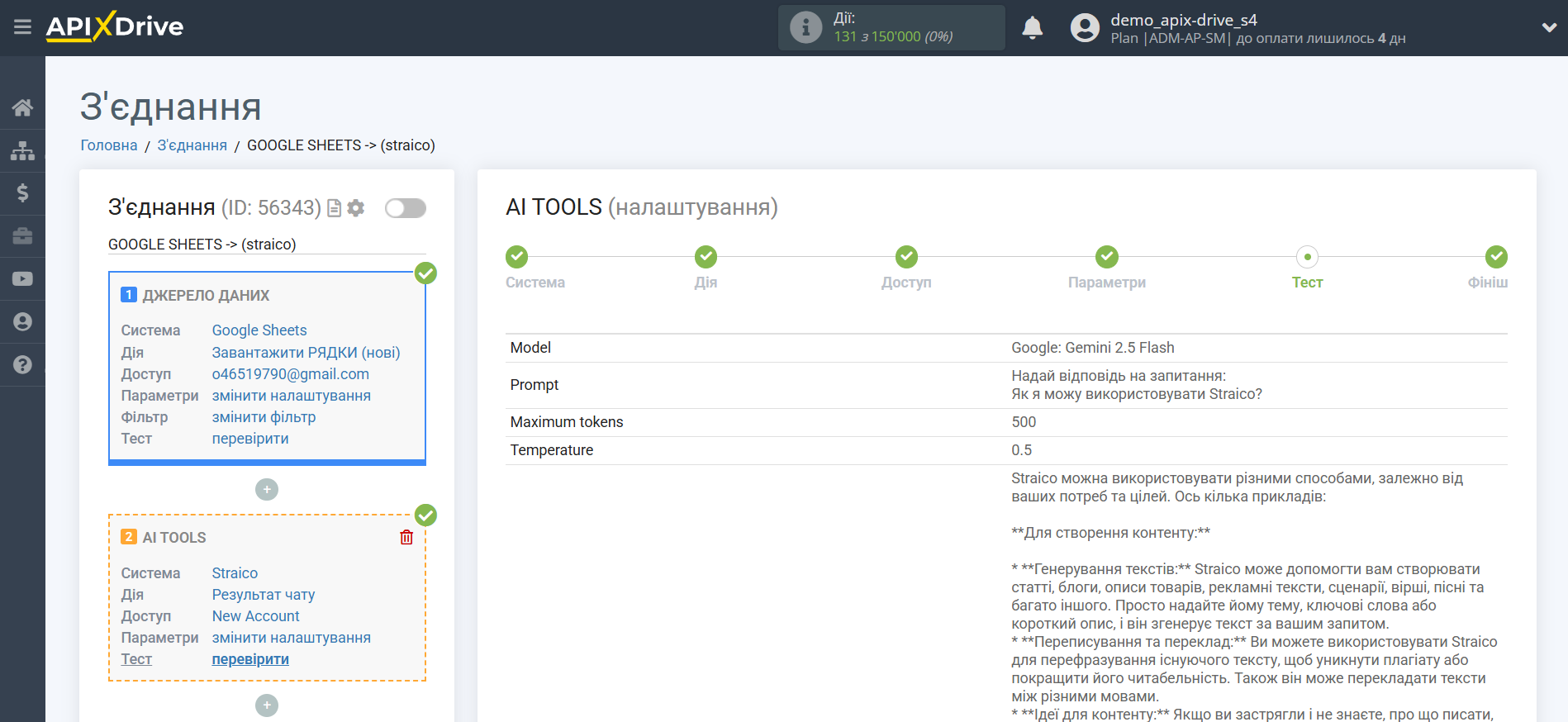Delete the AI TOOLS block with trash icon
Screen dimensions: 1568x722
pyautogui.click(x=406, y=538)
